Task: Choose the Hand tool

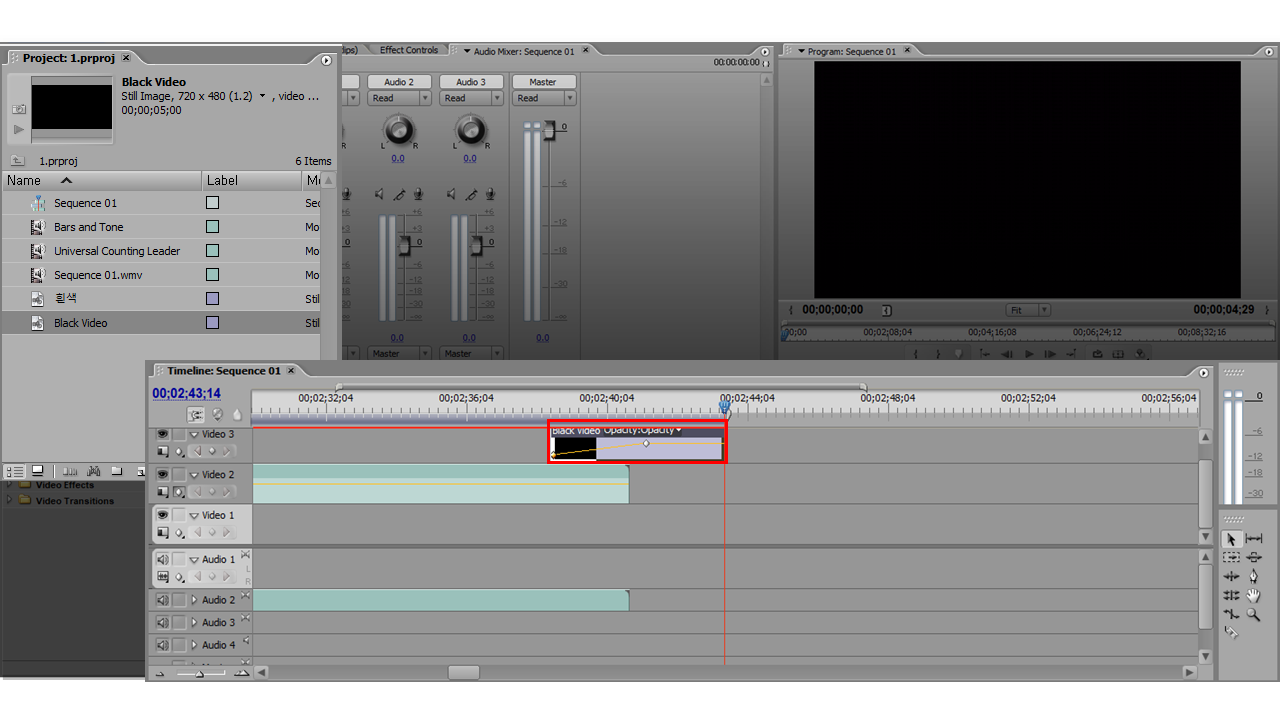Action: (x=1253, y=595)
